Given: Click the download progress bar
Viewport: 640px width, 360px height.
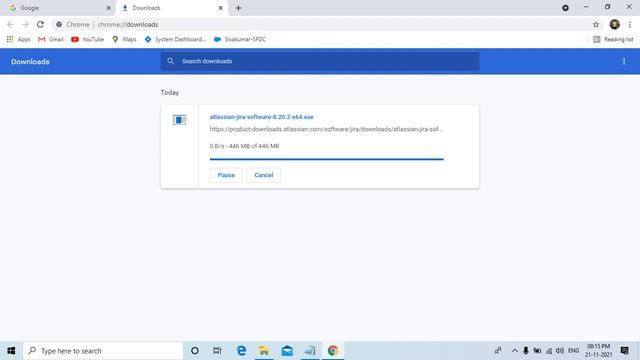Looking at the screenshot, I should click(x=327, y=159).
